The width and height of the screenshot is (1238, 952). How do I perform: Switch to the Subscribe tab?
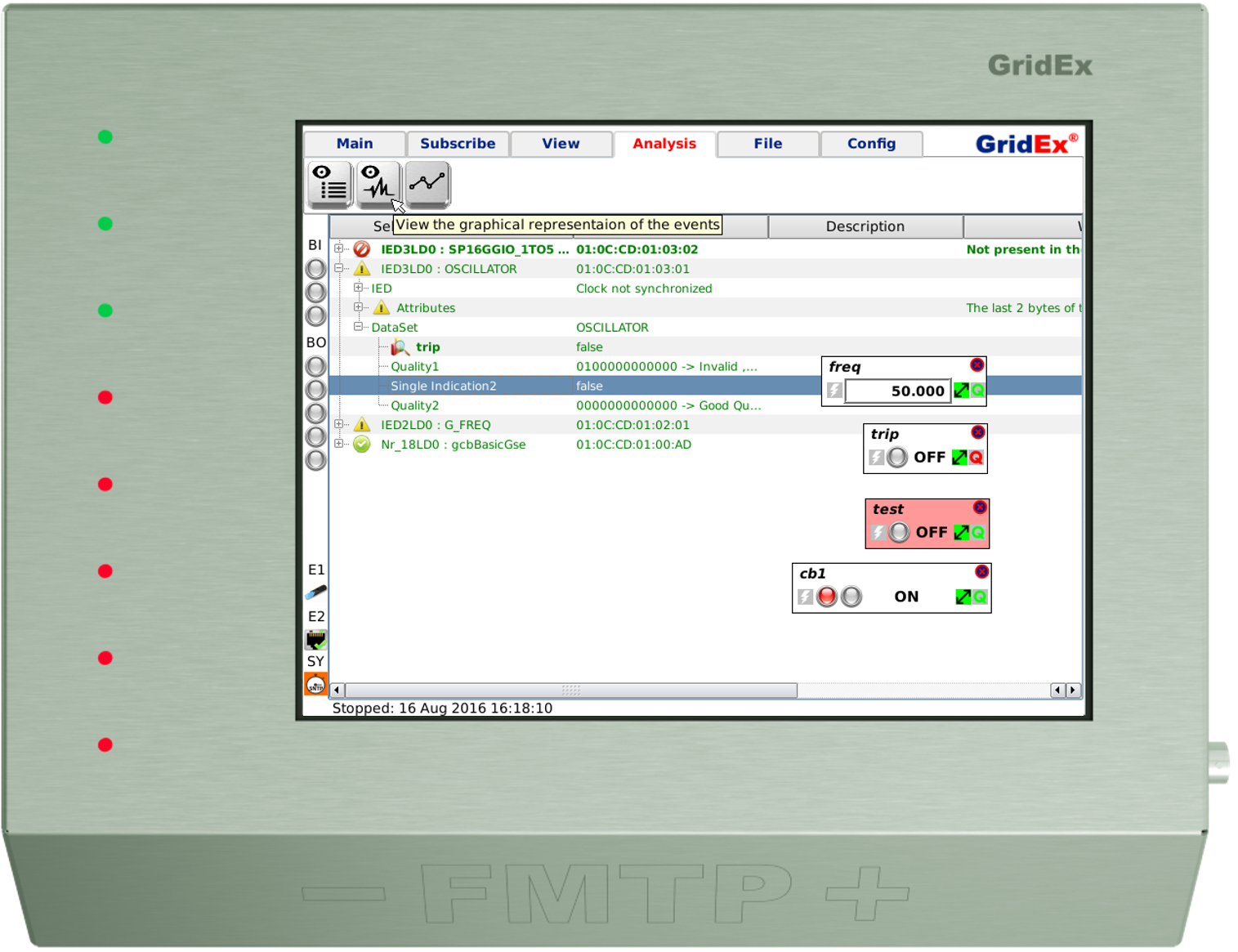pos(458,144)
